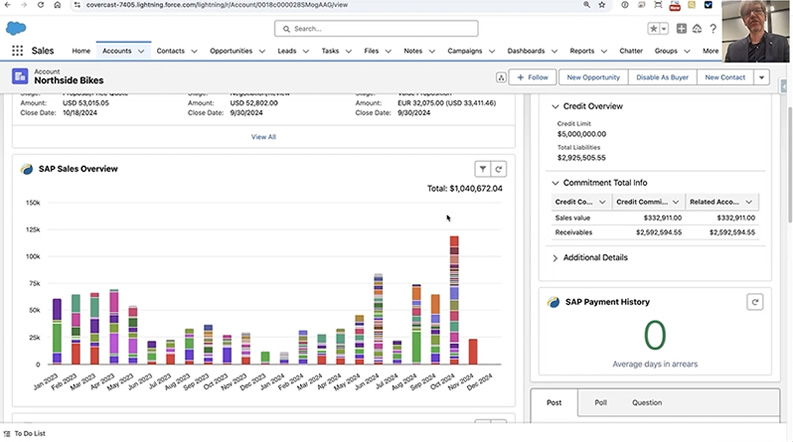Click the Sales value row label

pyautogui.click(x=572, y=218)
